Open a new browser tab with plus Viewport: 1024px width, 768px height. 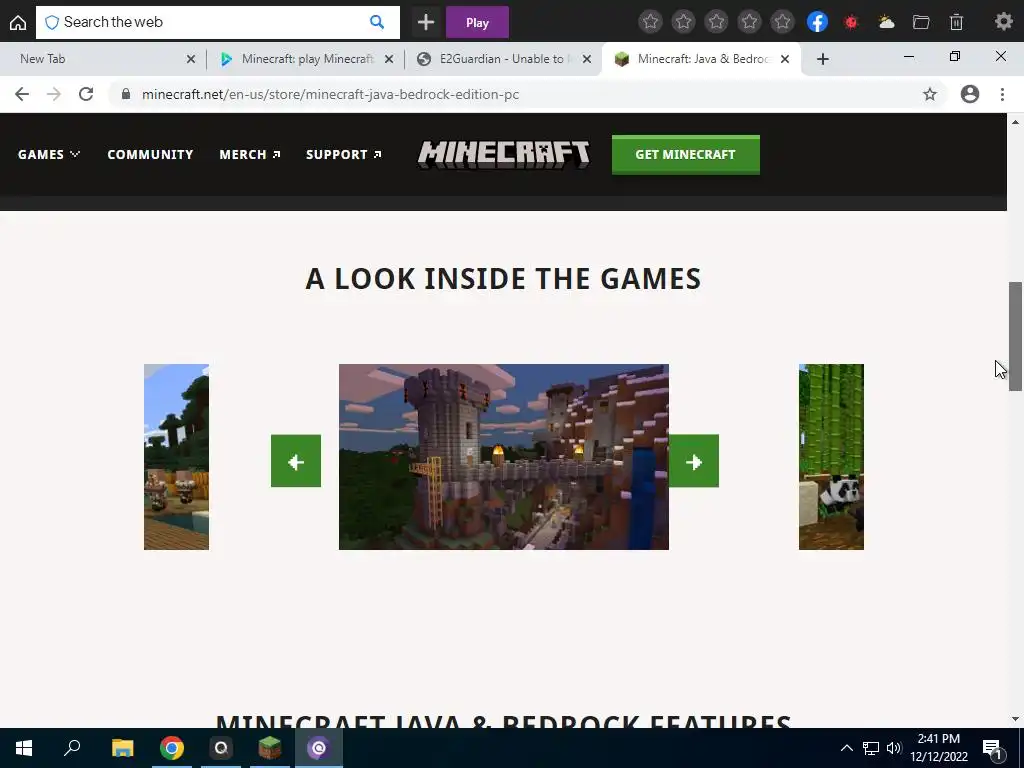823,59
